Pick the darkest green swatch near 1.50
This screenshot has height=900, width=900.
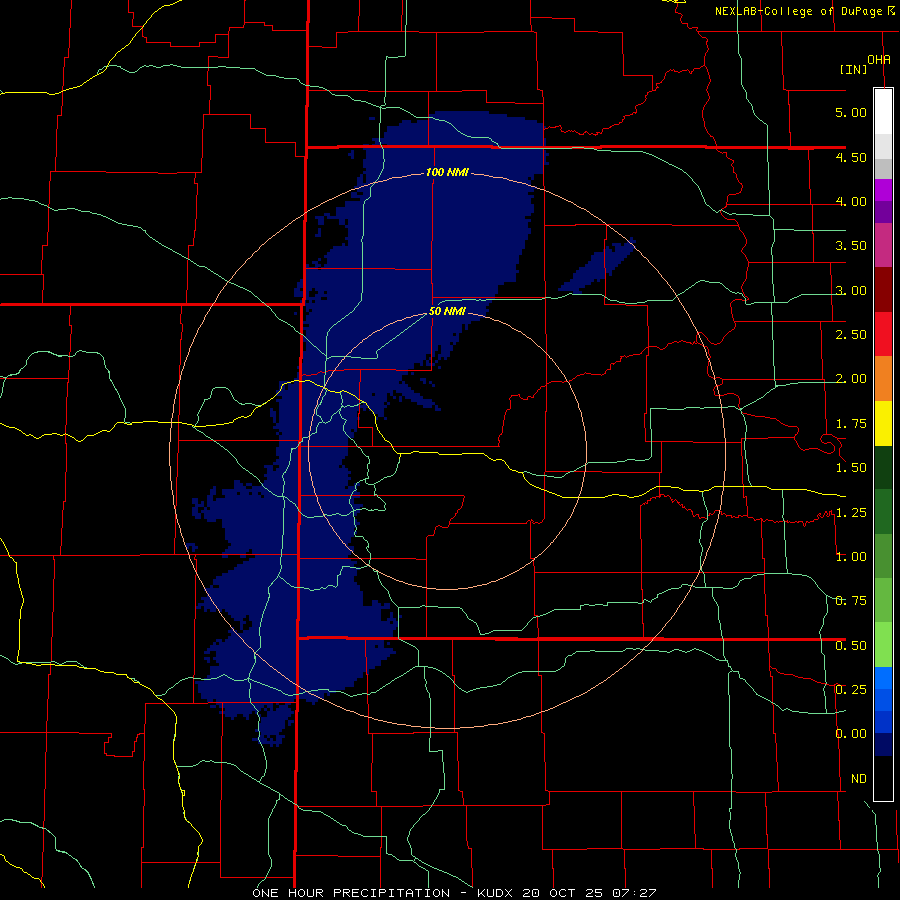click(883, 468)
